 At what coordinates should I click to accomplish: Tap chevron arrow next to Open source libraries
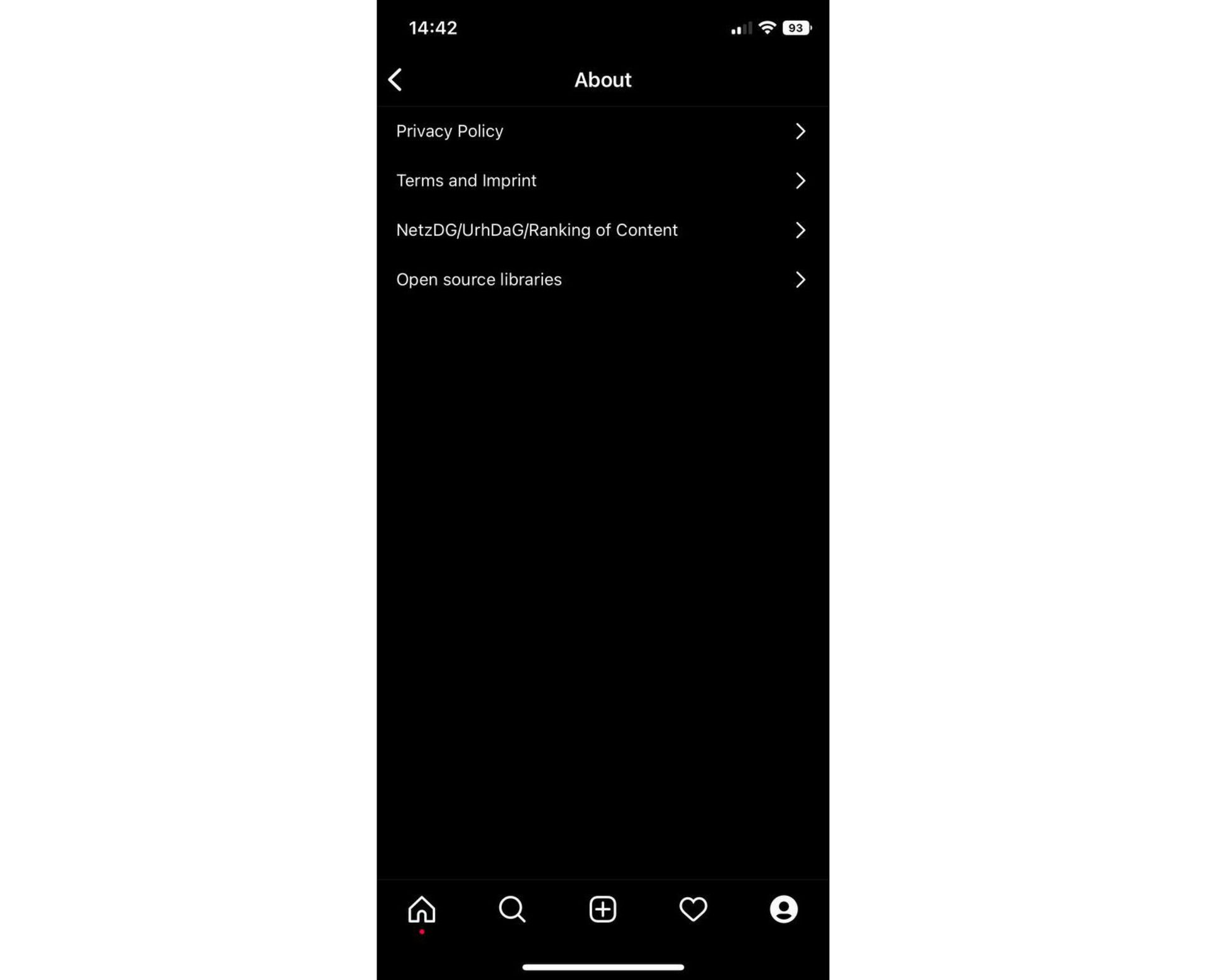(x=800, y=279)
